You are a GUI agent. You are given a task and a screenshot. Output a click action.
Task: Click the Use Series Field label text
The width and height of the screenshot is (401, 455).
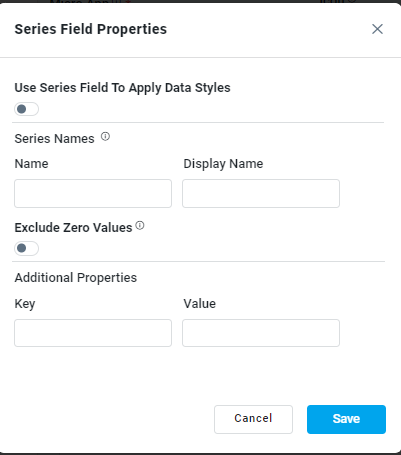[122, 88]
